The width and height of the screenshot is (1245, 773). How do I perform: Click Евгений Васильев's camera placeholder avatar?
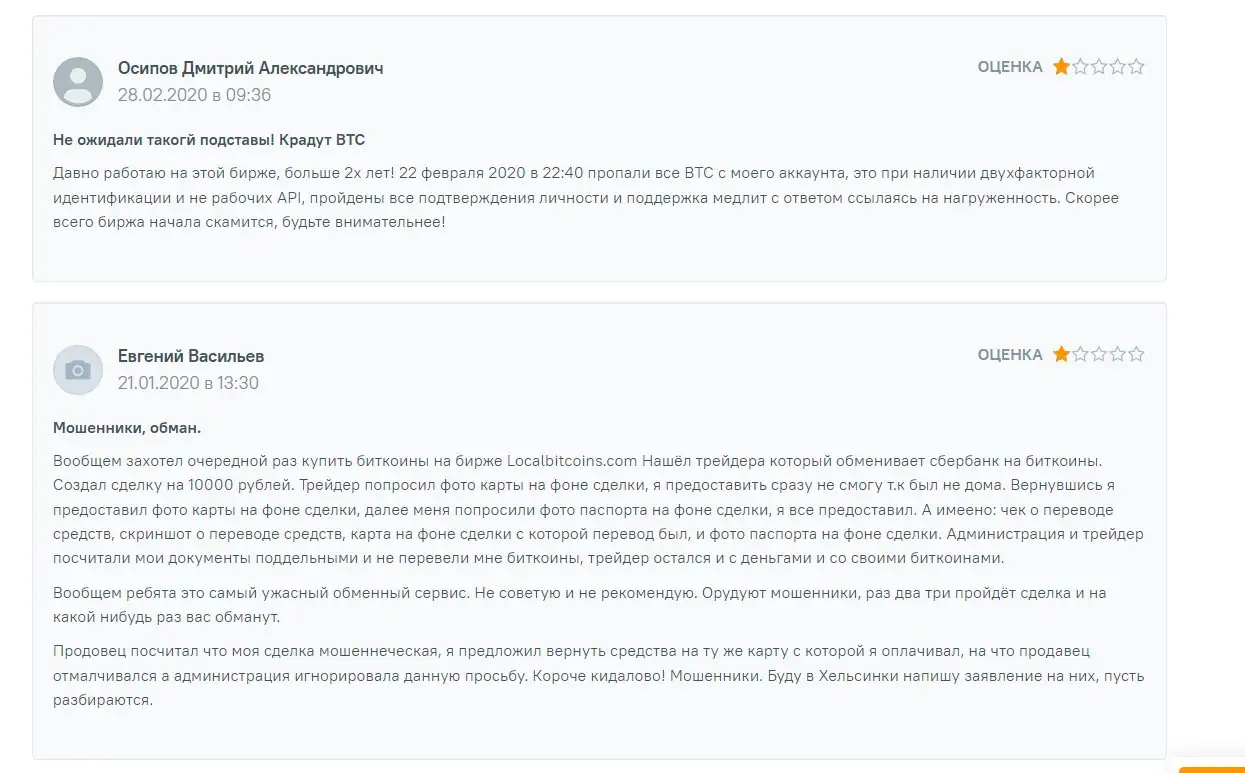[x=78, y=370]
